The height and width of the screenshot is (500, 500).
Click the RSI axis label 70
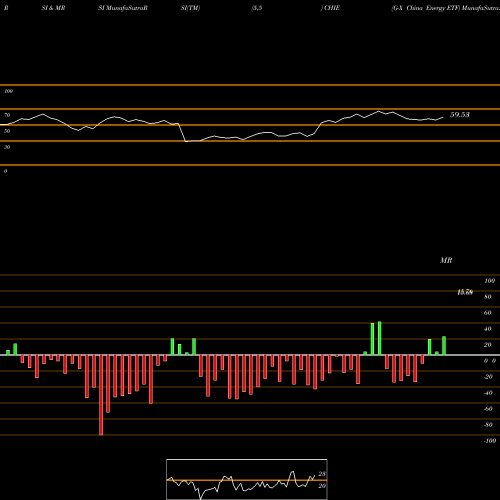[x=7, y=115]
